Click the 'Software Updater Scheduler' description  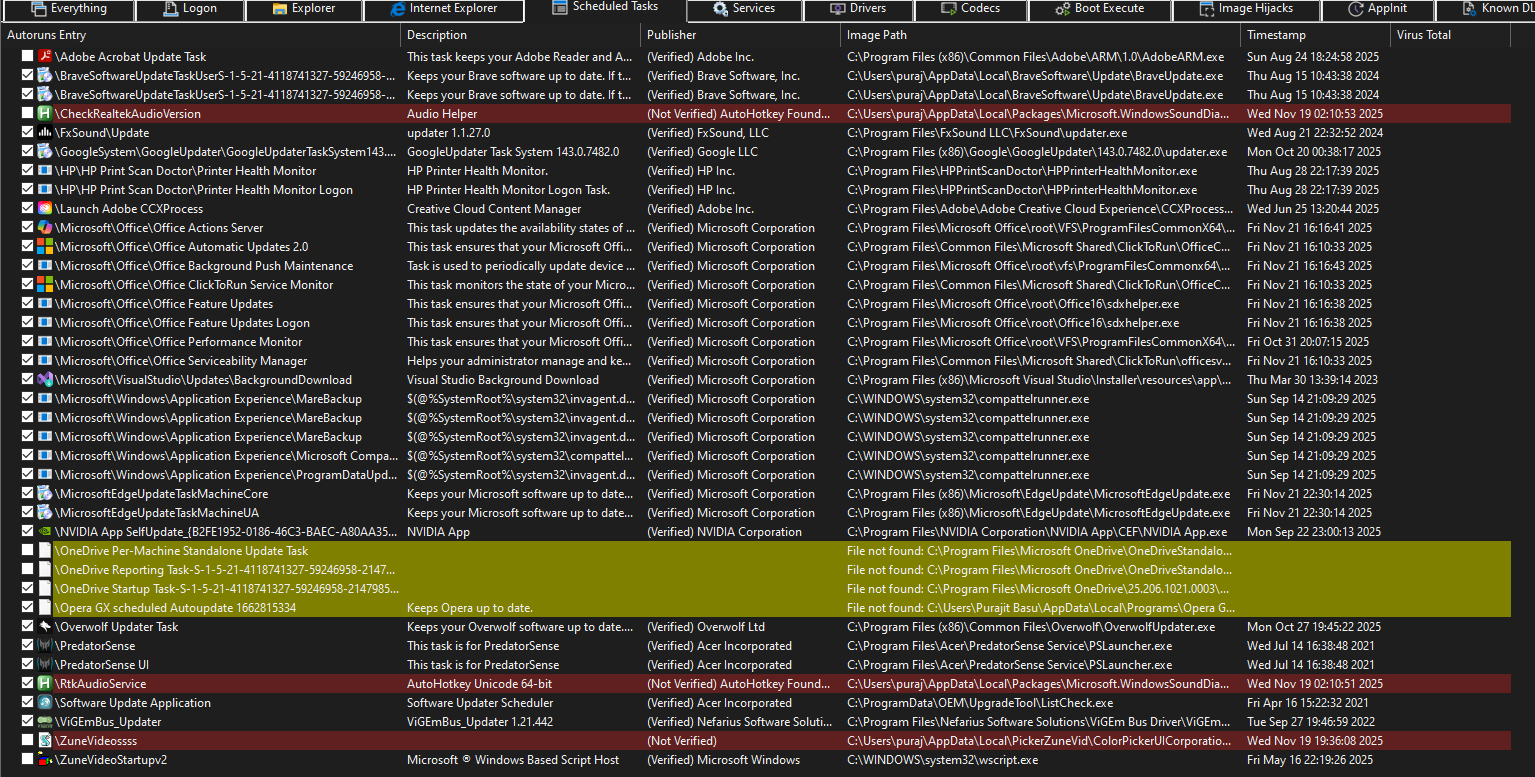tap(480, 703)
